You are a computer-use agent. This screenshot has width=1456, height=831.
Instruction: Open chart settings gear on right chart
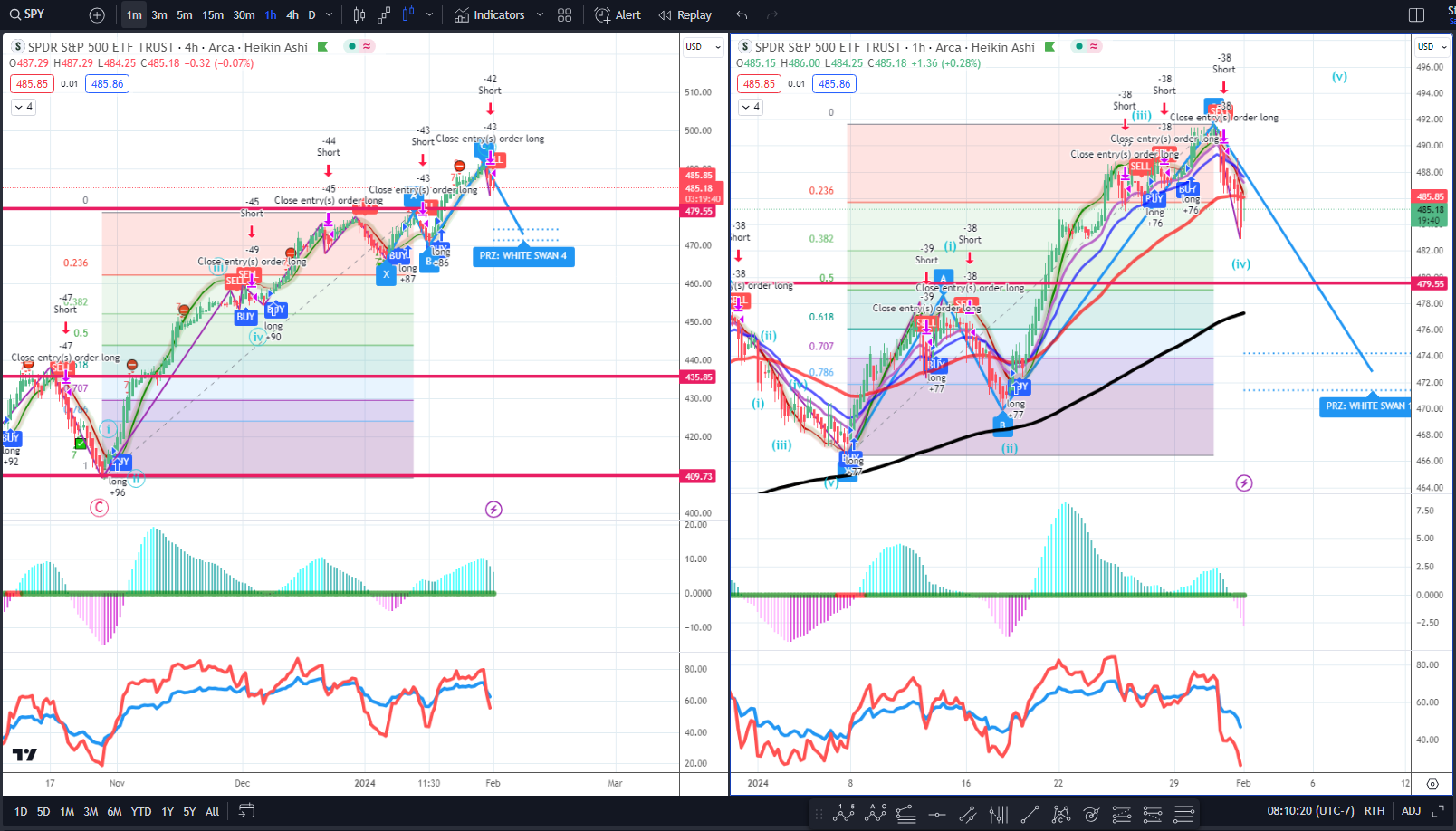tap(1432, 784)
